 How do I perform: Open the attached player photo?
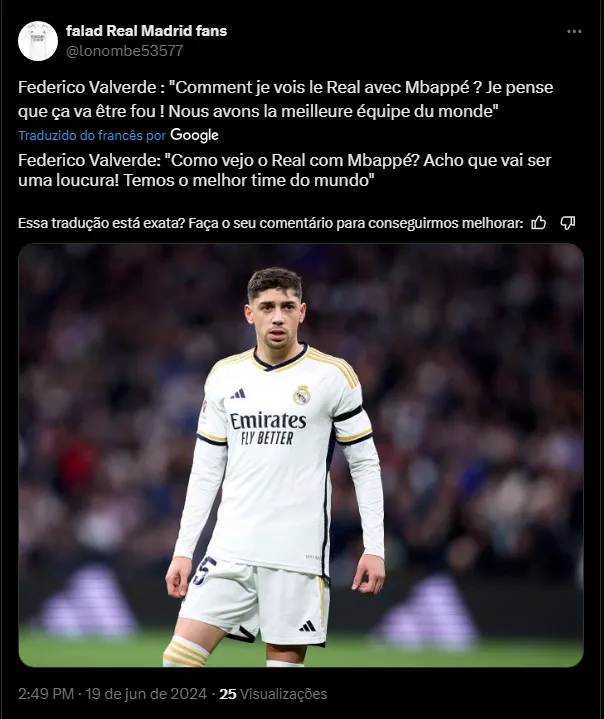[301, 455]
